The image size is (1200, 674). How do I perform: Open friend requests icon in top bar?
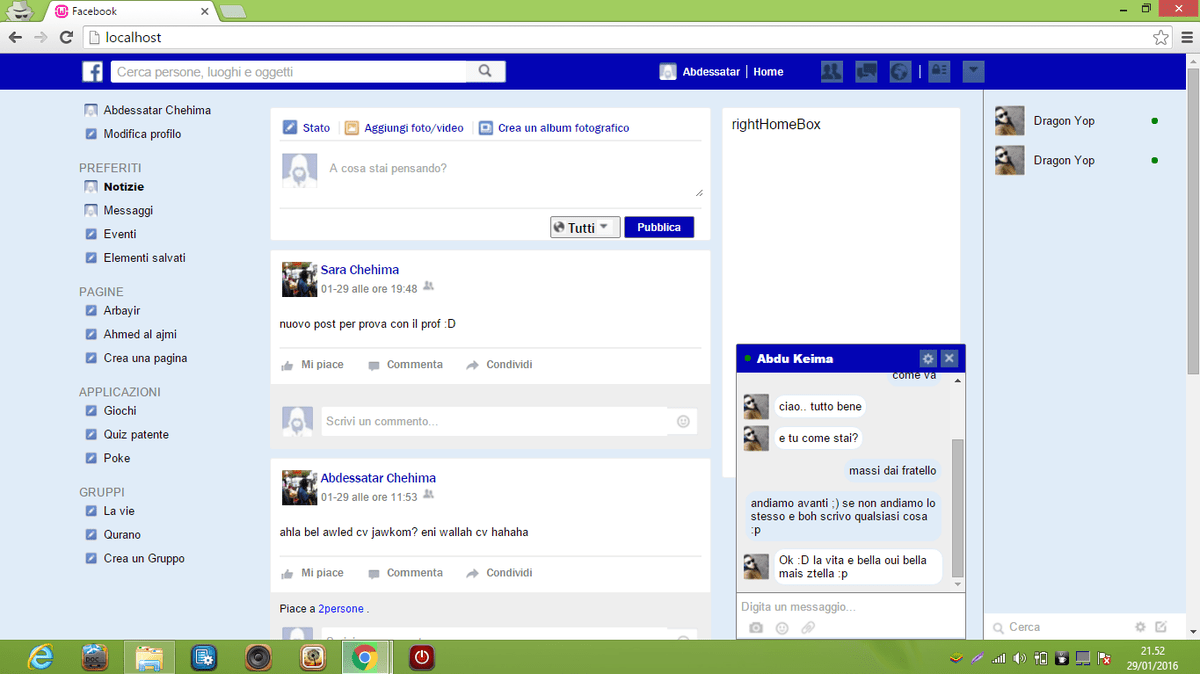tap(831, 72)
